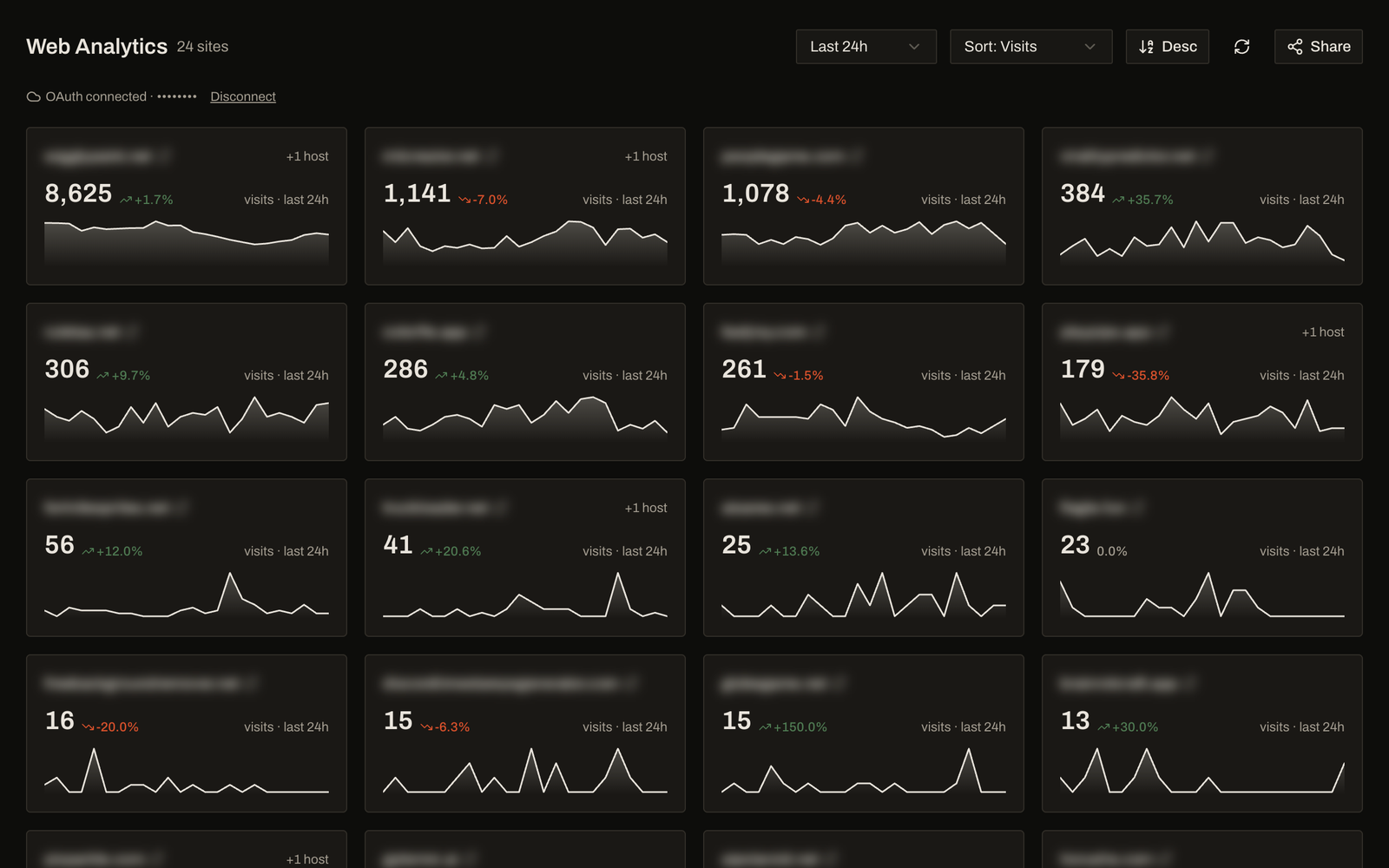Screen dimensions: 1389x868
Task: Refresh the analytics data
Action: coord(1241,47)
